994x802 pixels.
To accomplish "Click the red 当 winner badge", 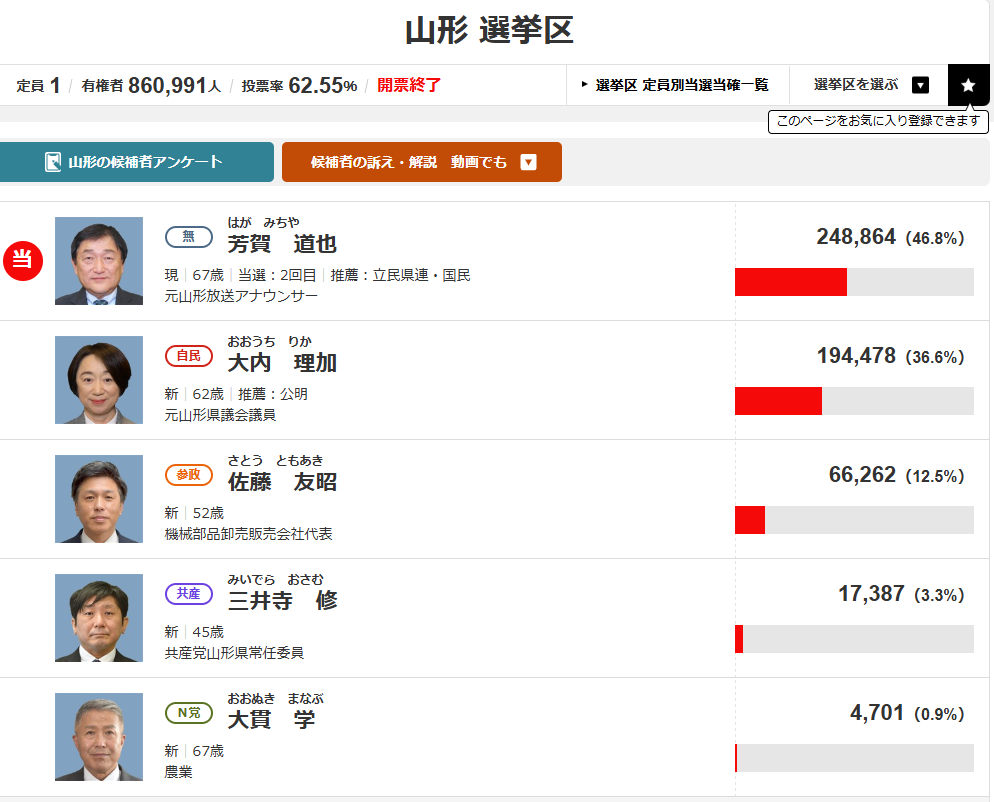I will (22, 261).
